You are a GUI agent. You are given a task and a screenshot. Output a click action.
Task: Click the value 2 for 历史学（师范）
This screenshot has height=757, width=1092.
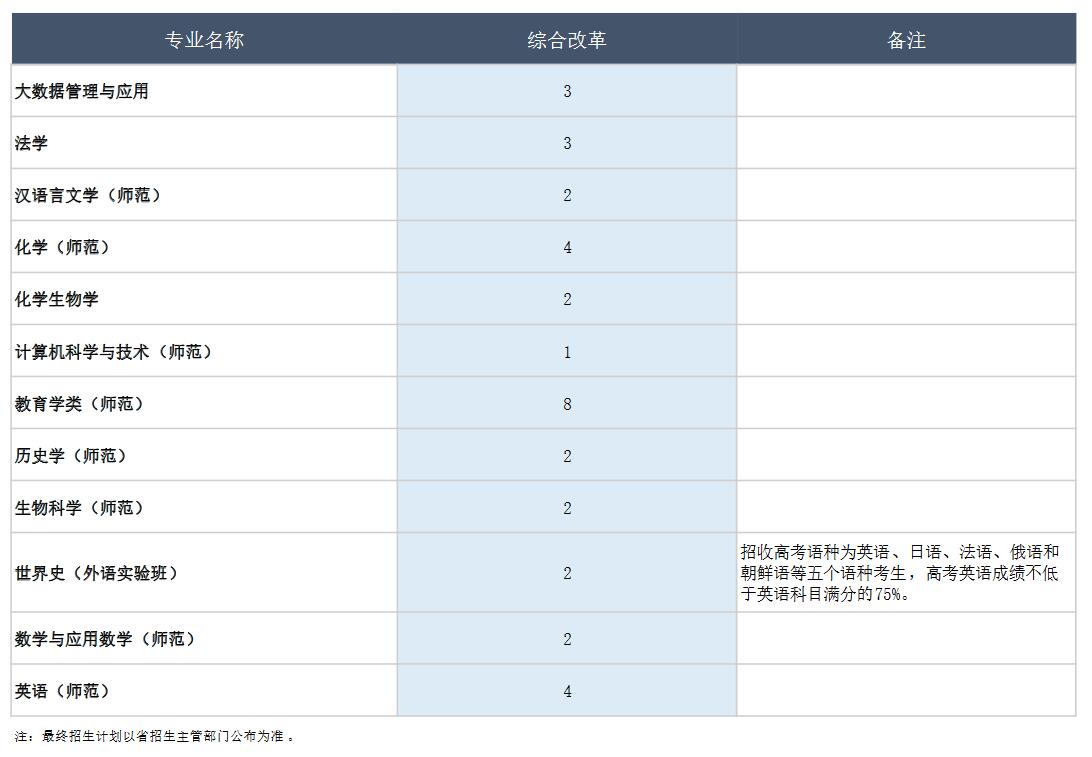567,456
